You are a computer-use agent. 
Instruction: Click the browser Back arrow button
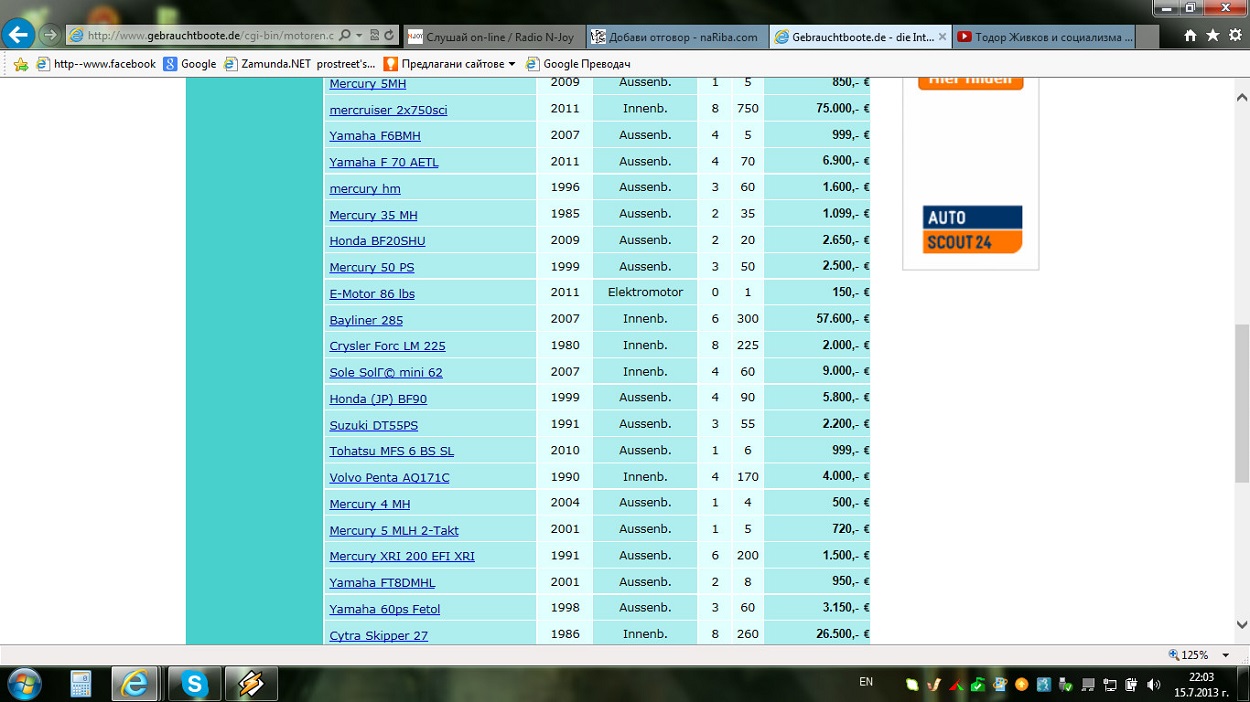(x=17, y=35)
